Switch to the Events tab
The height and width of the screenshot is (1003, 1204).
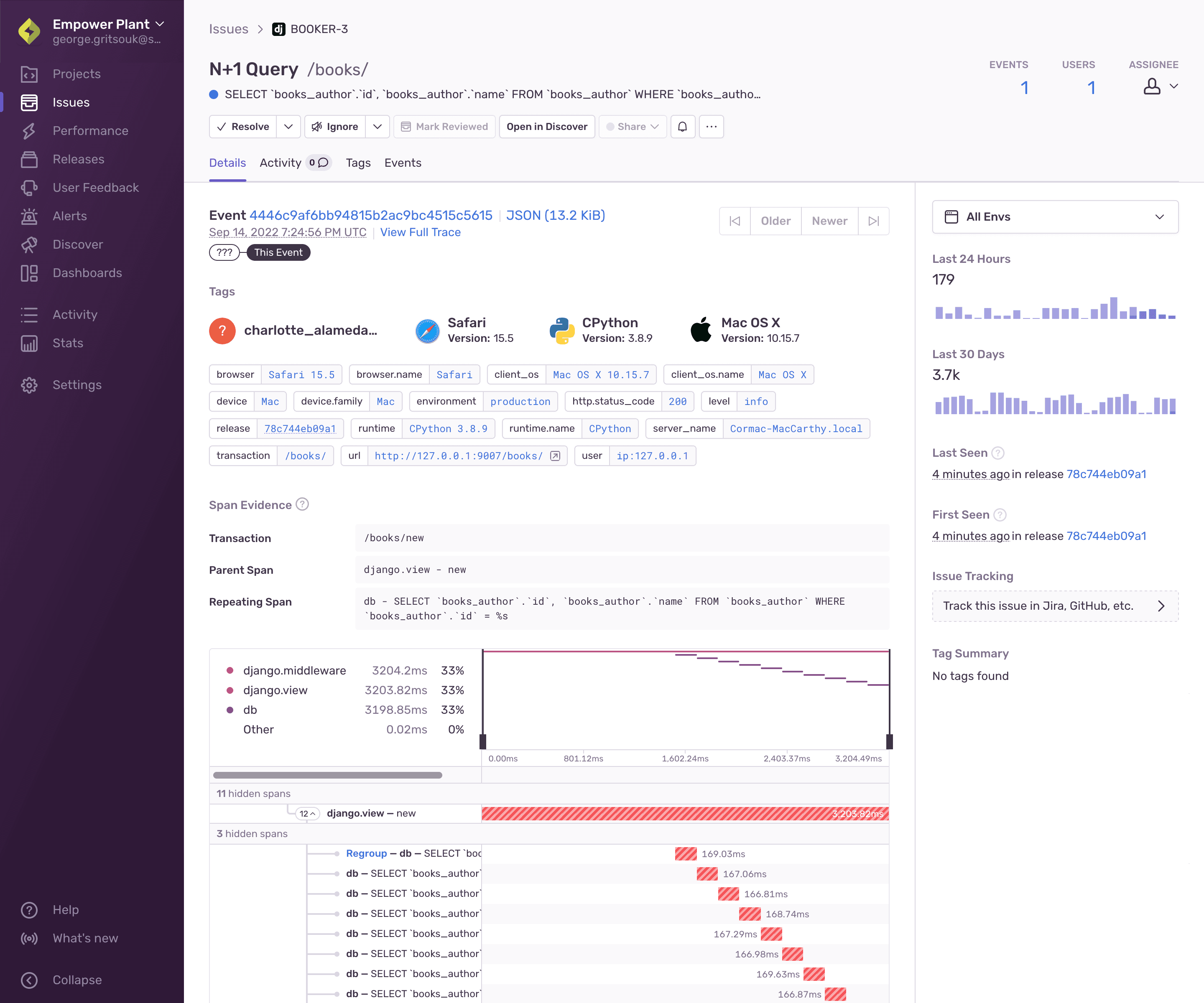click(x=402, y=163)
